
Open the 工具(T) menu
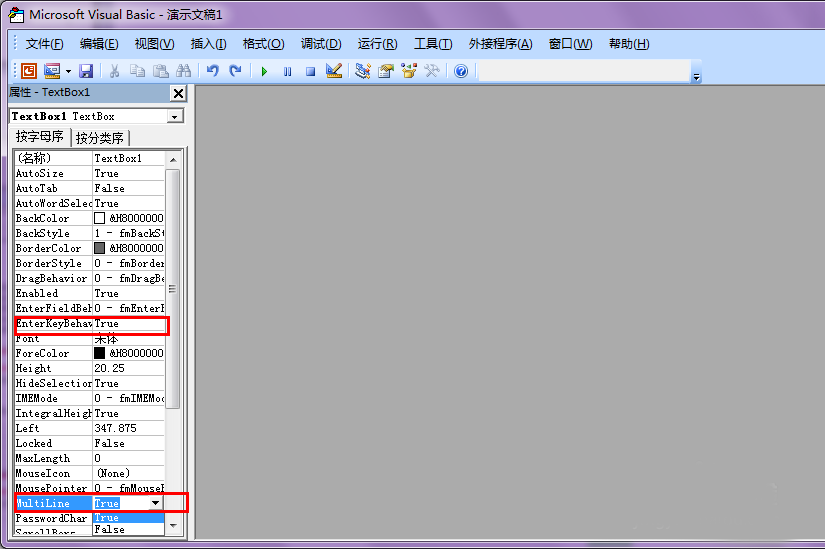433,44
